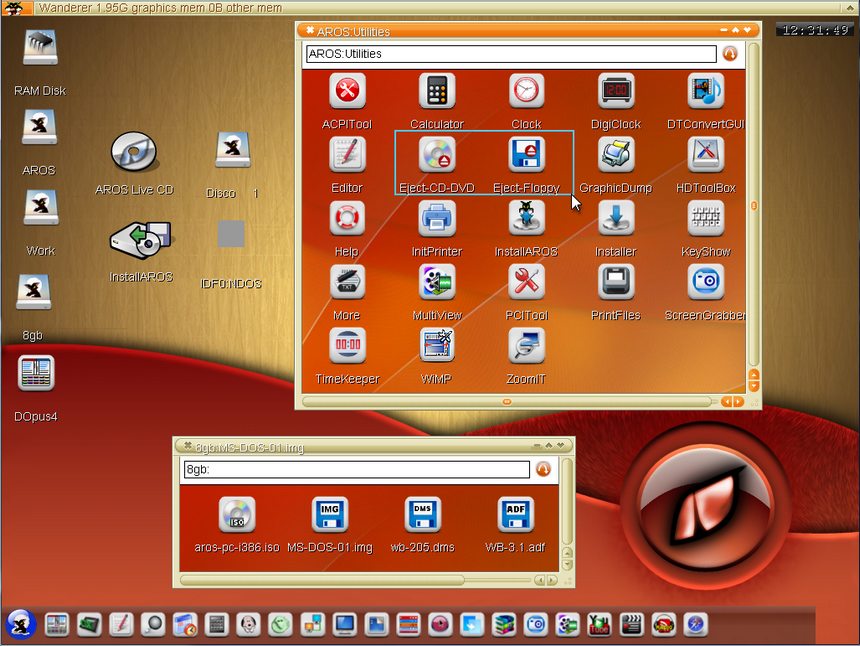Click the vertical scrollbar of Utilities window
This screenshot has width=860, height=646.
[754, 207]
